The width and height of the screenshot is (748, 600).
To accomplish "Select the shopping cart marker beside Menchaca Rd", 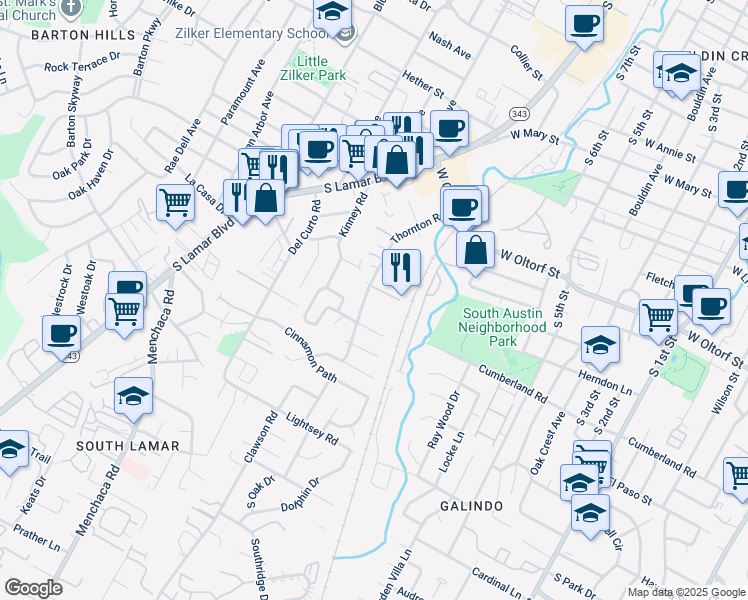I will pos(125,315).
